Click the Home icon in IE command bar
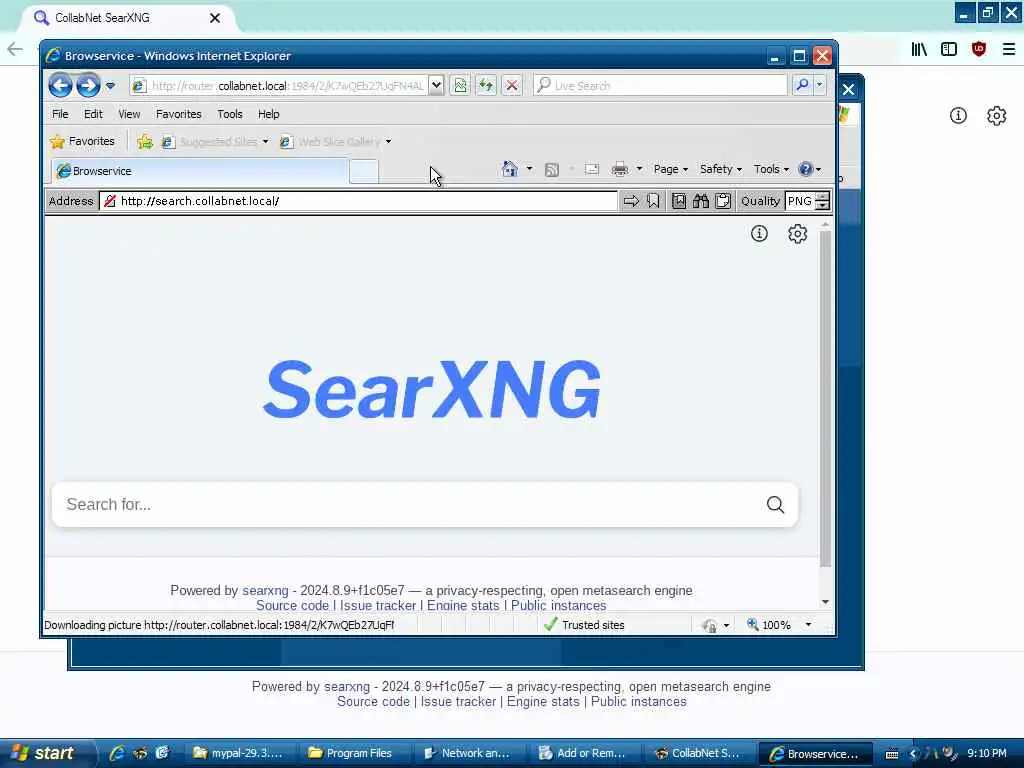The width and height of the screenshot is (1024, 768). (509, 169)
